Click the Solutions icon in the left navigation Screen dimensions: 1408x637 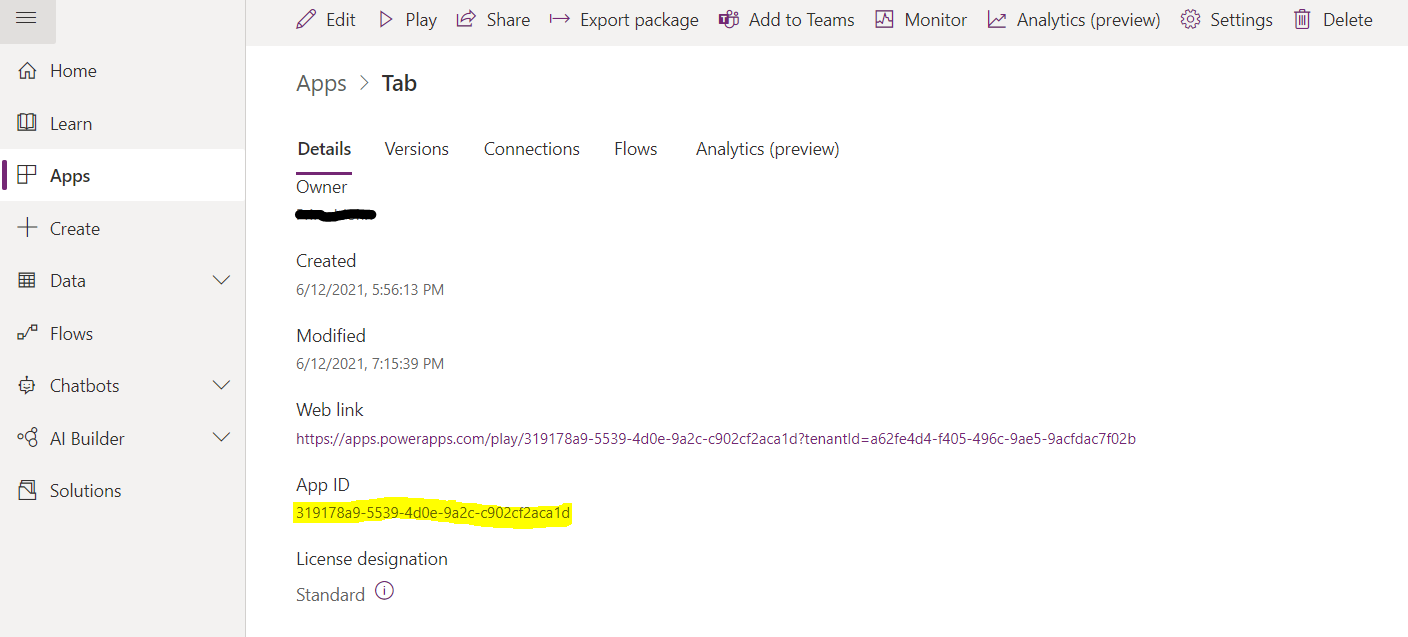coord(27,489)
